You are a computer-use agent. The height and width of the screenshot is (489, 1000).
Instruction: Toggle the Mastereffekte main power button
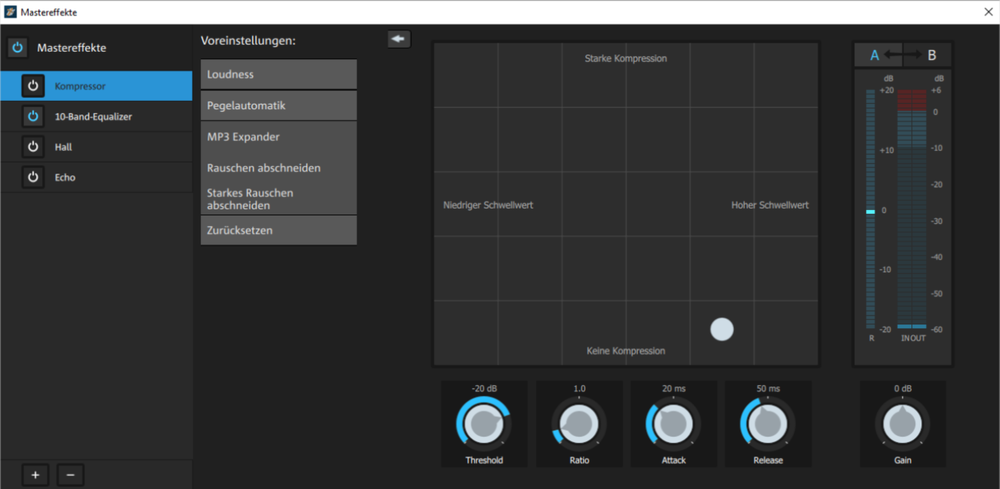(x=18, y=48)
